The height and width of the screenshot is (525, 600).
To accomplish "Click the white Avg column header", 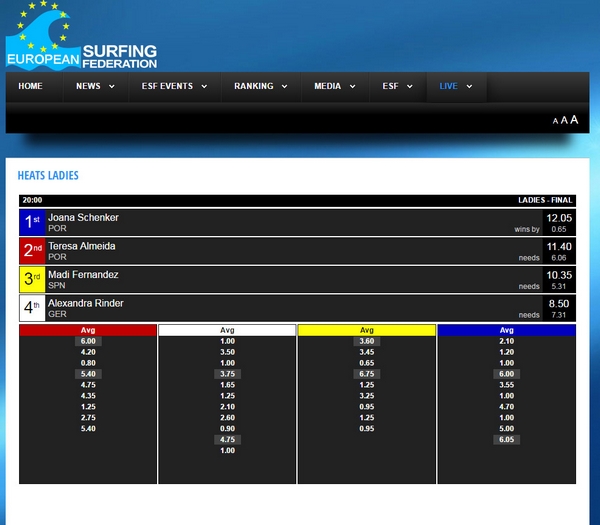I will [227, 330].
